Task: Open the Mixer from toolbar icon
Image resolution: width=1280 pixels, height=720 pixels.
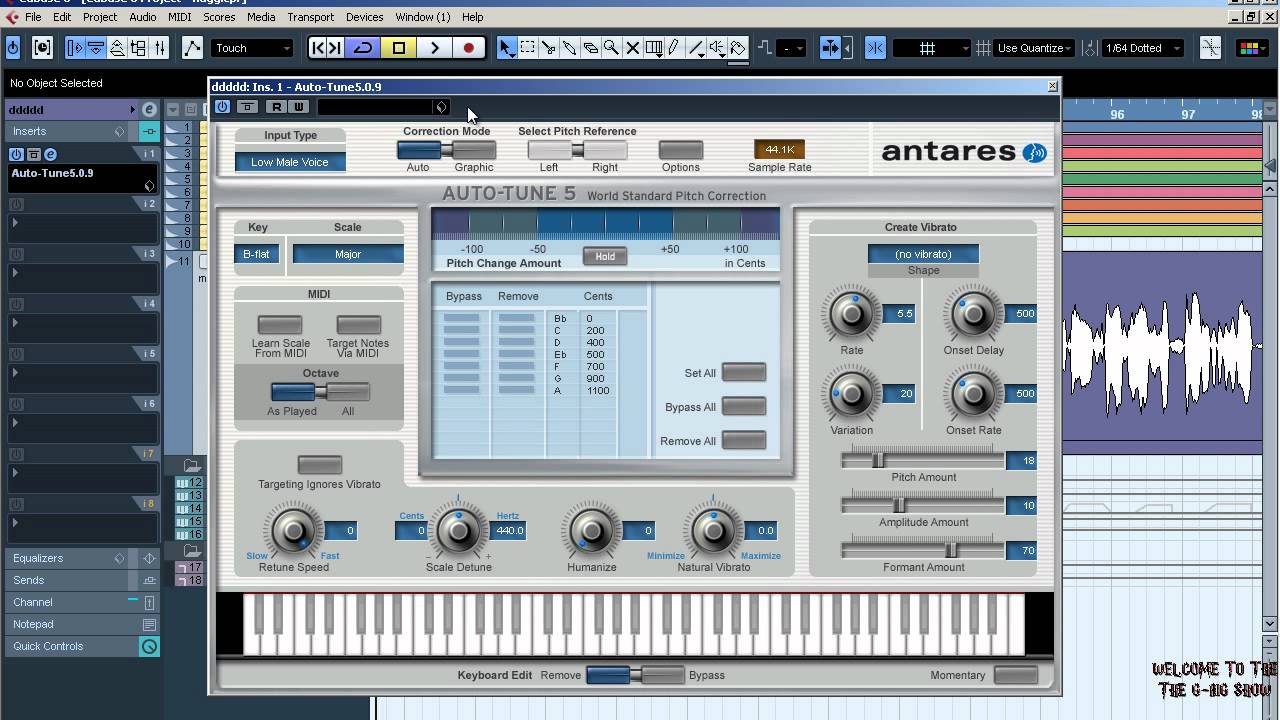Action: pos(159,47)
